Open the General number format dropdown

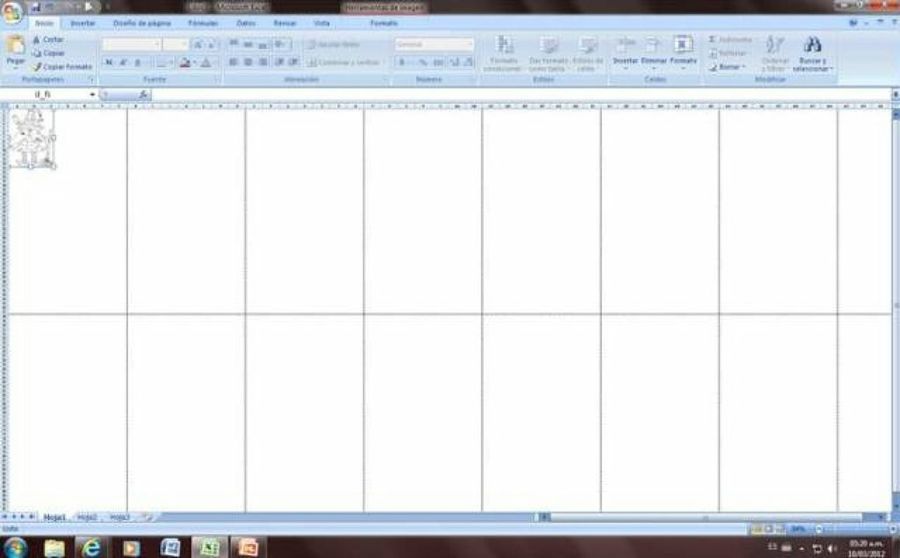pos(434,44)
